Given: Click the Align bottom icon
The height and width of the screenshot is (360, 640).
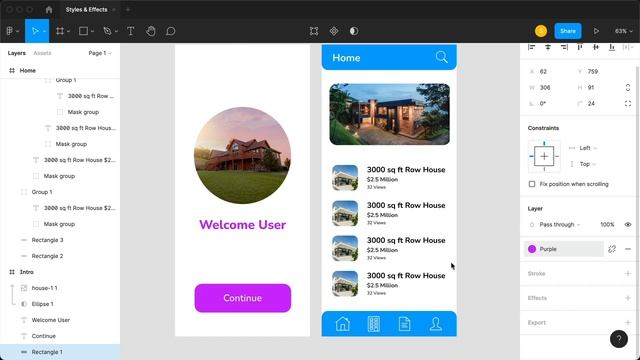Looking at the screenshot, I should click(612, 47).
